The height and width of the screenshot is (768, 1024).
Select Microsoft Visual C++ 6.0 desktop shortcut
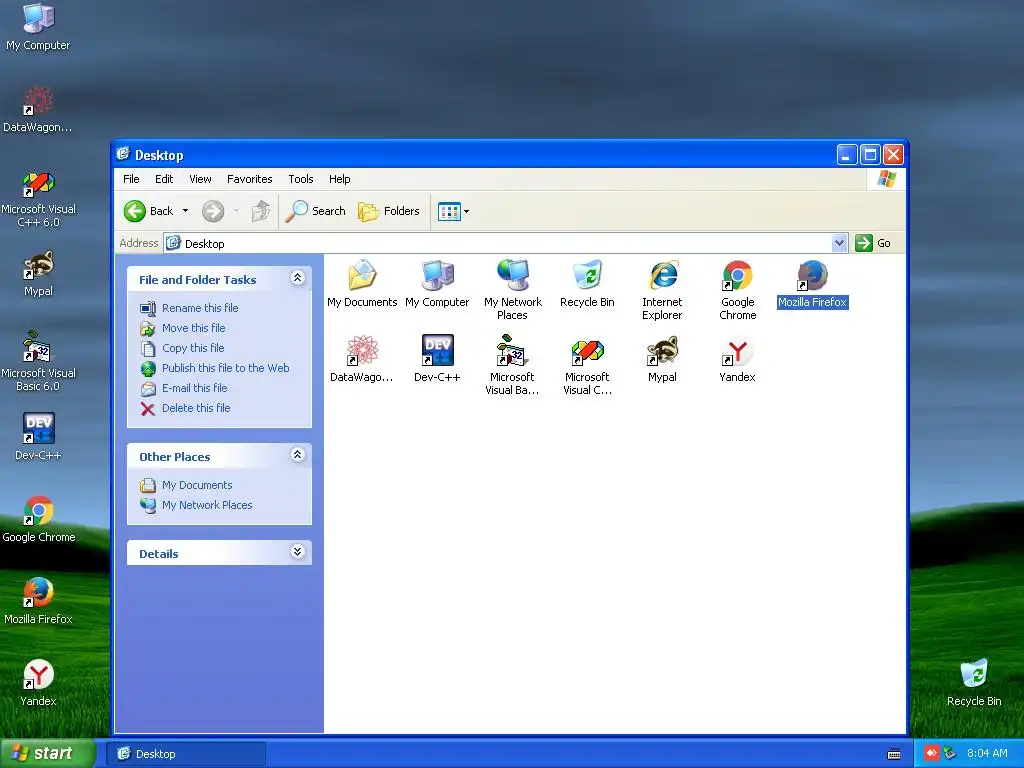38,198
